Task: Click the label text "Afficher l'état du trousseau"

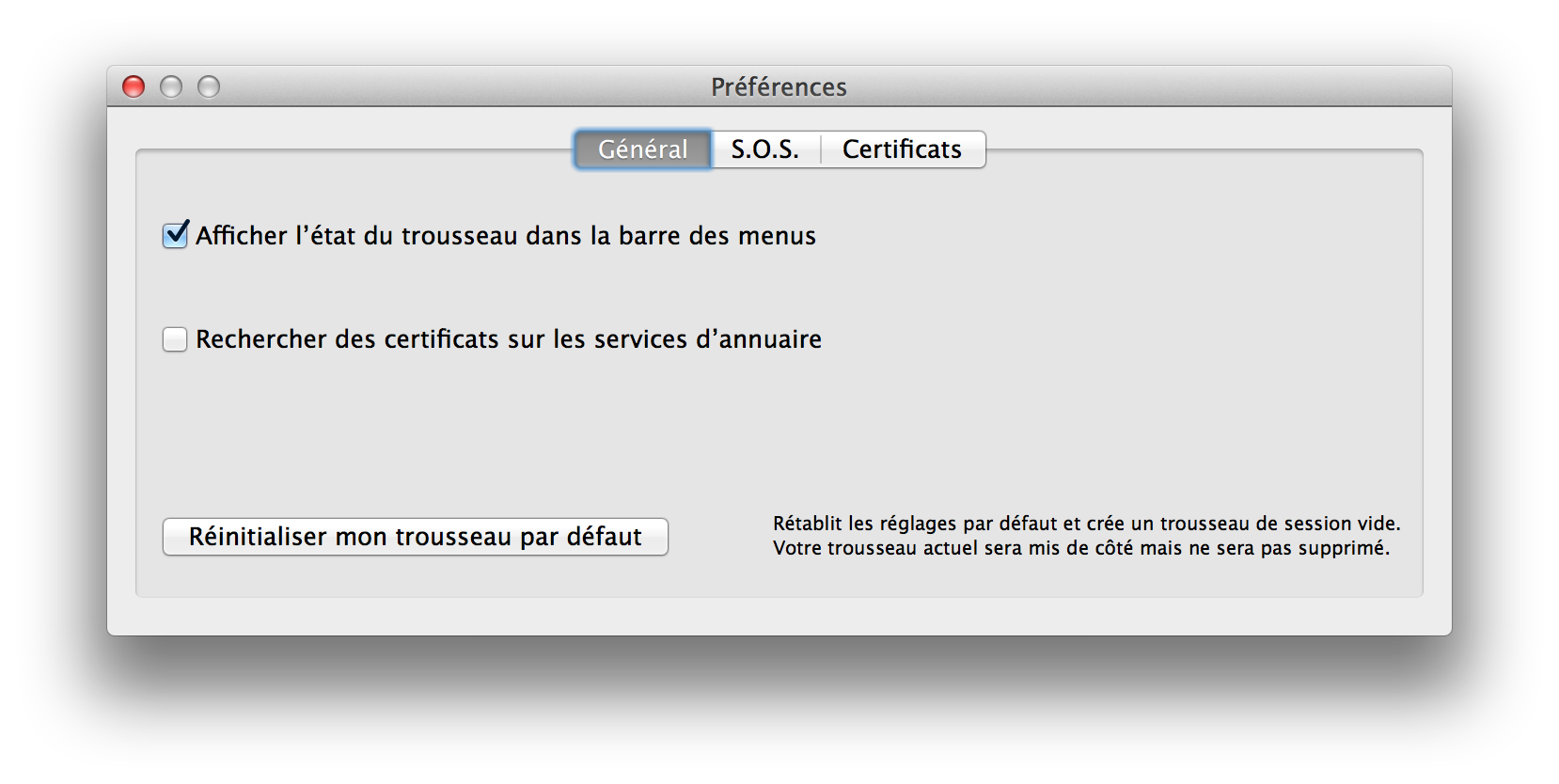Action: [357, 236]
